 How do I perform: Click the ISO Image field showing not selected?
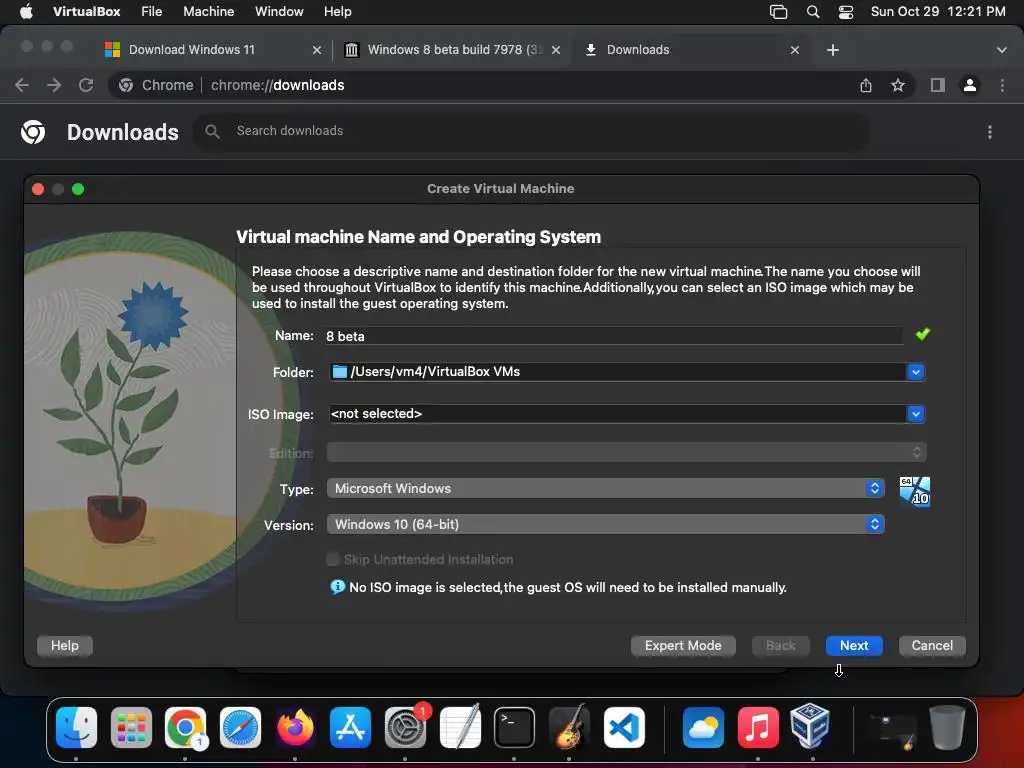pyautogui.click(x=617, y=414)
